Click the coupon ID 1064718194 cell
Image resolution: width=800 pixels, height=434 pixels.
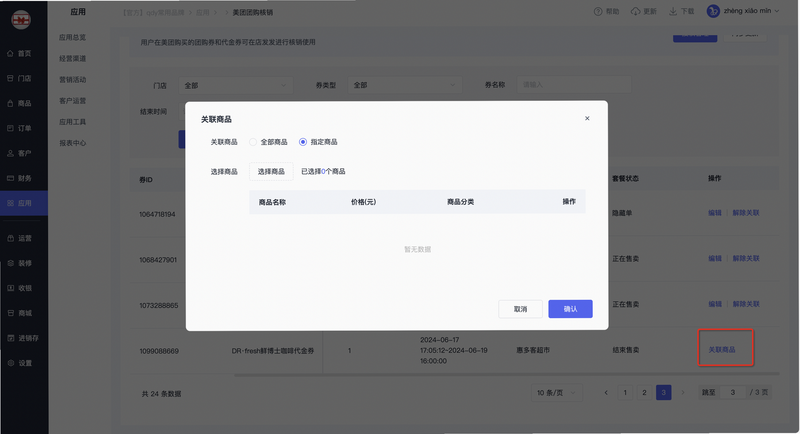point(157,215)
